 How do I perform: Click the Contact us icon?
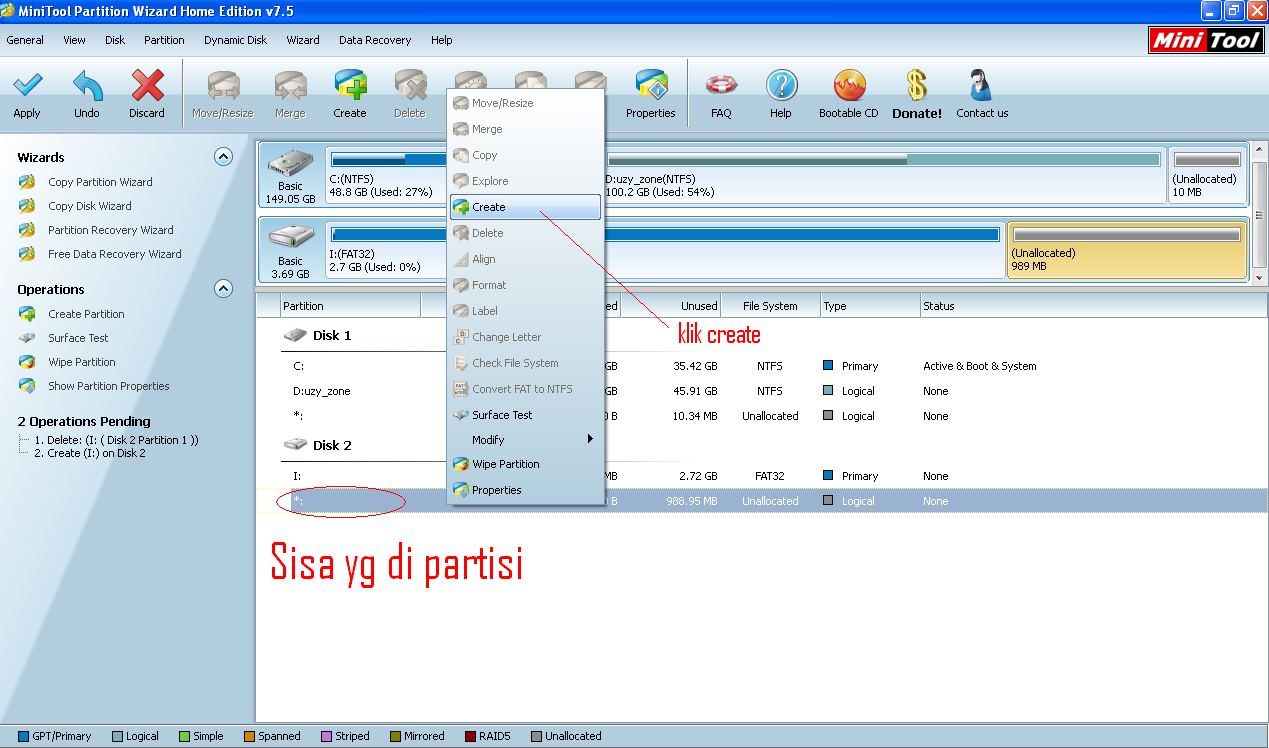982,86
